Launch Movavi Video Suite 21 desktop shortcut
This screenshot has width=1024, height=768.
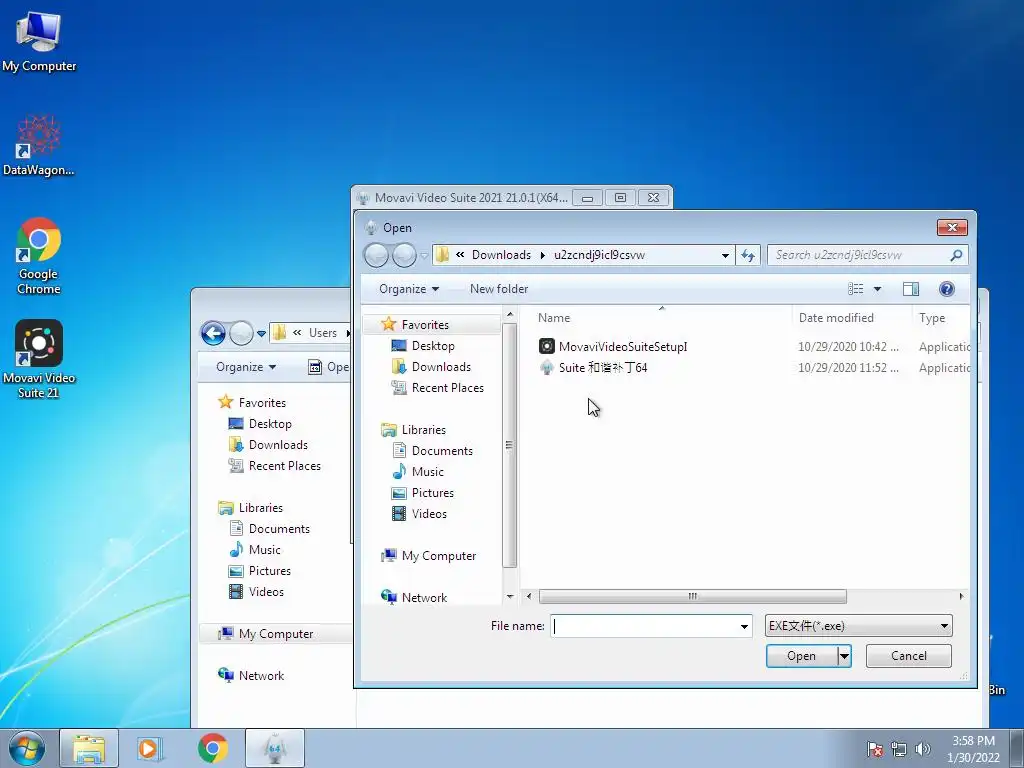point(39,359)
